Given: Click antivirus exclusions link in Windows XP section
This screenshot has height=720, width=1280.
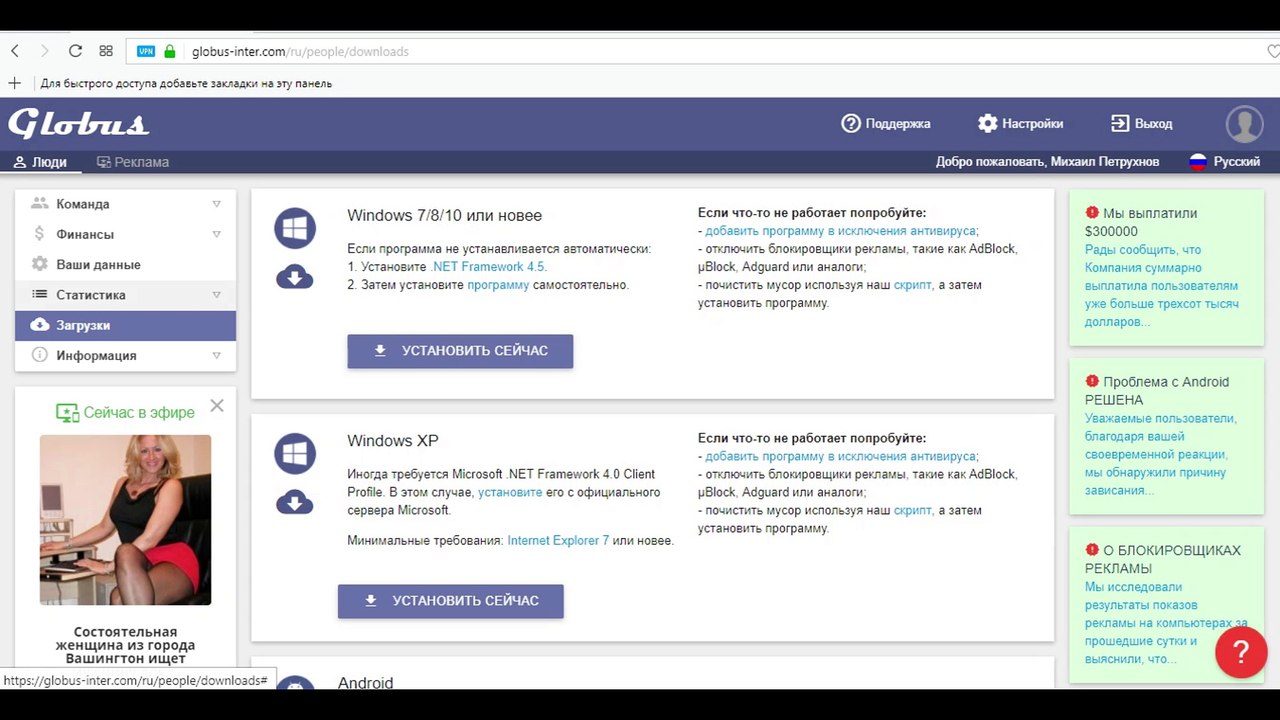Looking at the screenshot, I should click(841, 456).
